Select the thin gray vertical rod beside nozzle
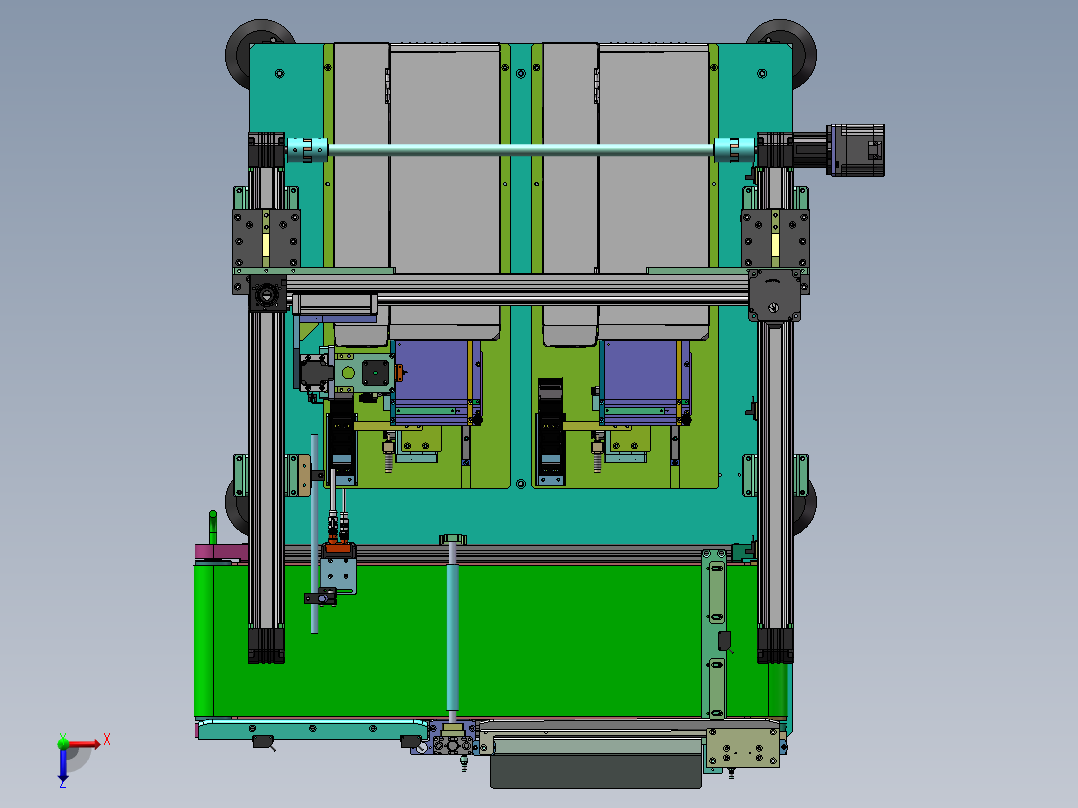Viewport: 1078px width, 808px height. [314, 533]
